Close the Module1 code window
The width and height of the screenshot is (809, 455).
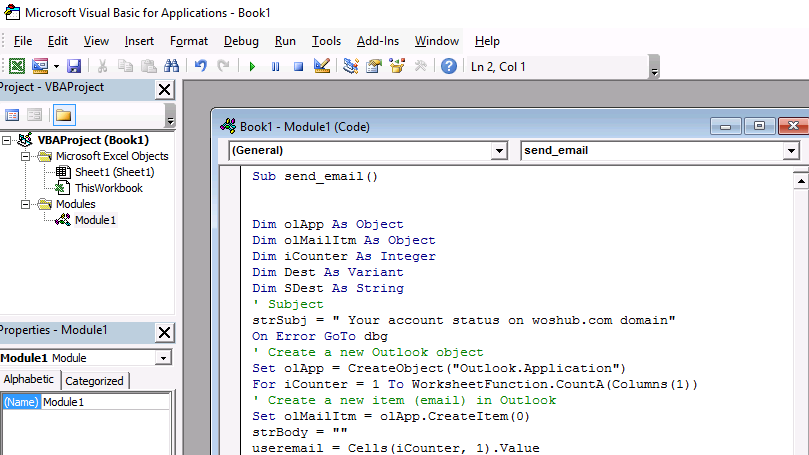(794, 126)
